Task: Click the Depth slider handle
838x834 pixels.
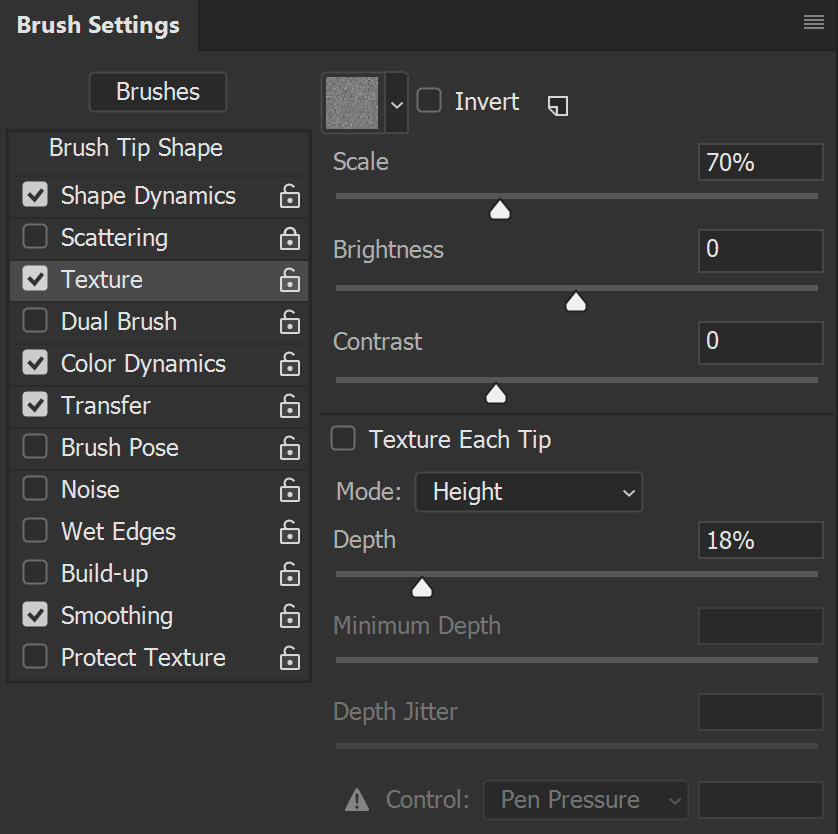Action: [422, 587]
